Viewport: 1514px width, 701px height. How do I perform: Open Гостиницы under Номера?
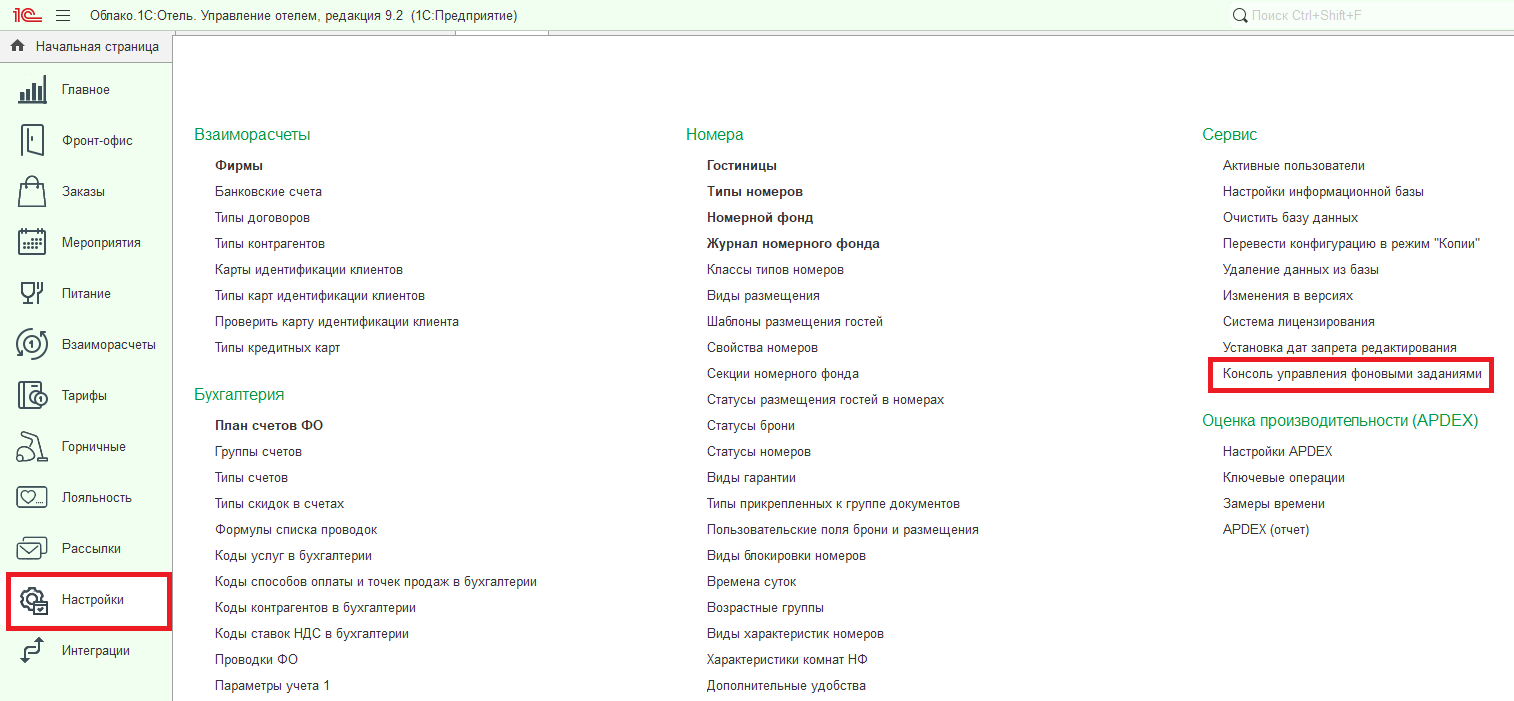coord(742,165)
